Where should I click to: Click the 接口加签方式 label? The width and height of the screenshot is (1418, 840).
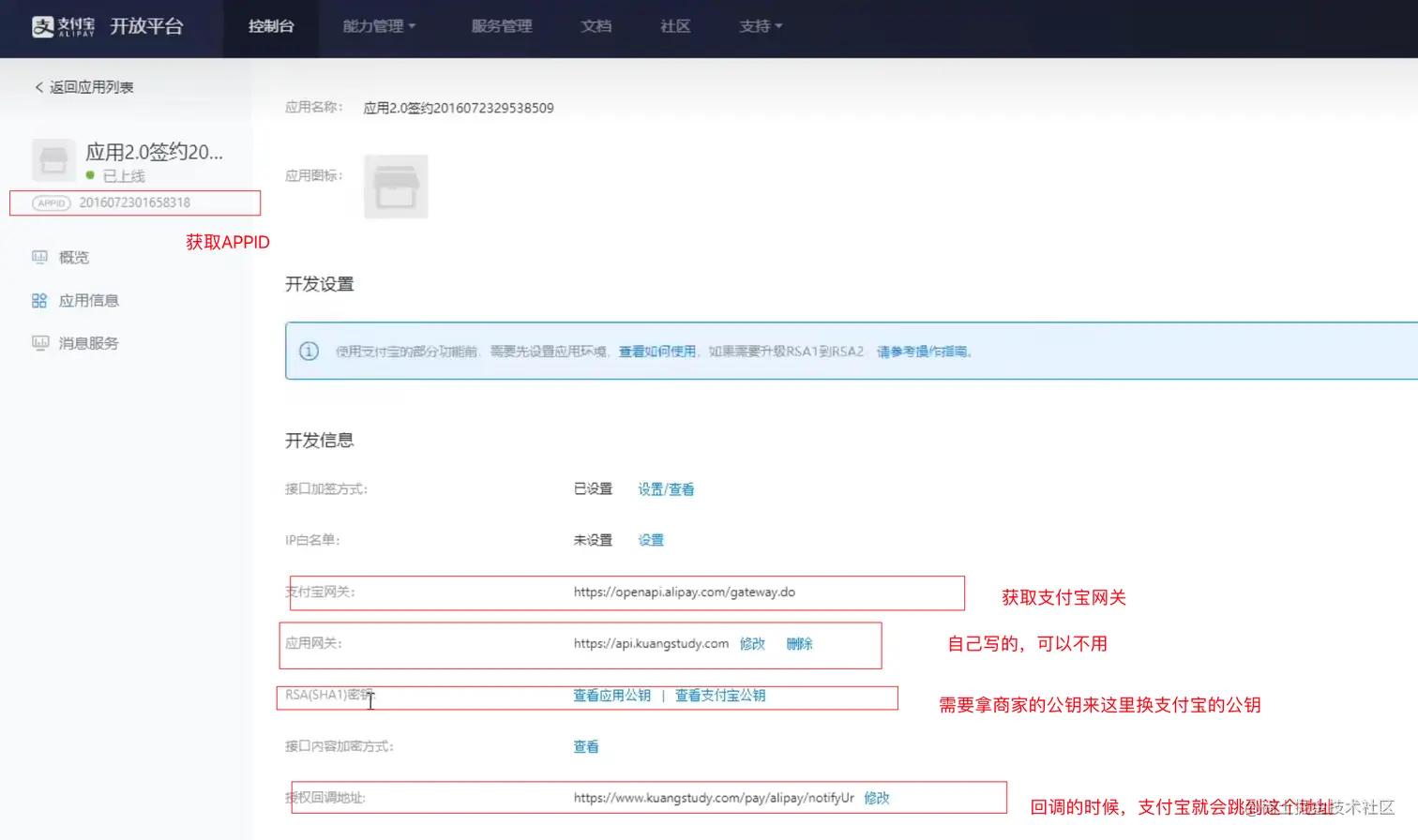coord(326,489)
